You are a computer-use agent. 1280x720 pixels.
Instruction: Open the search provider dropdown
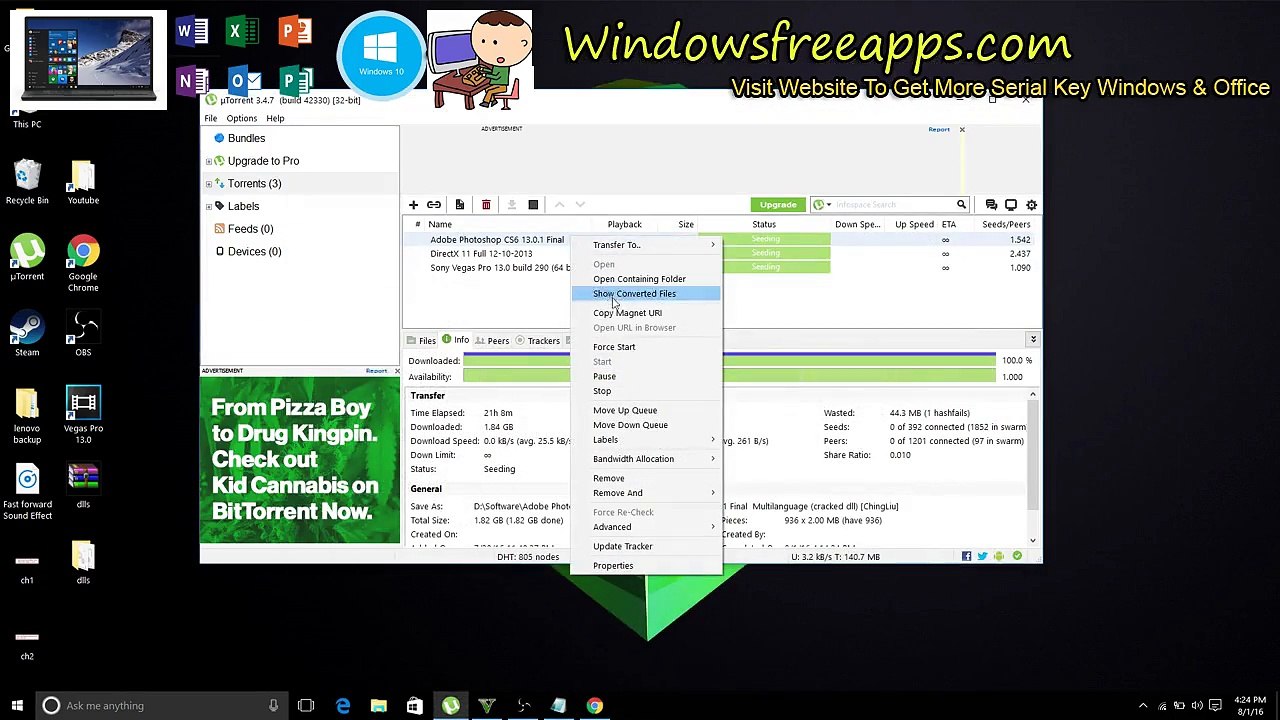pos(822,205)
